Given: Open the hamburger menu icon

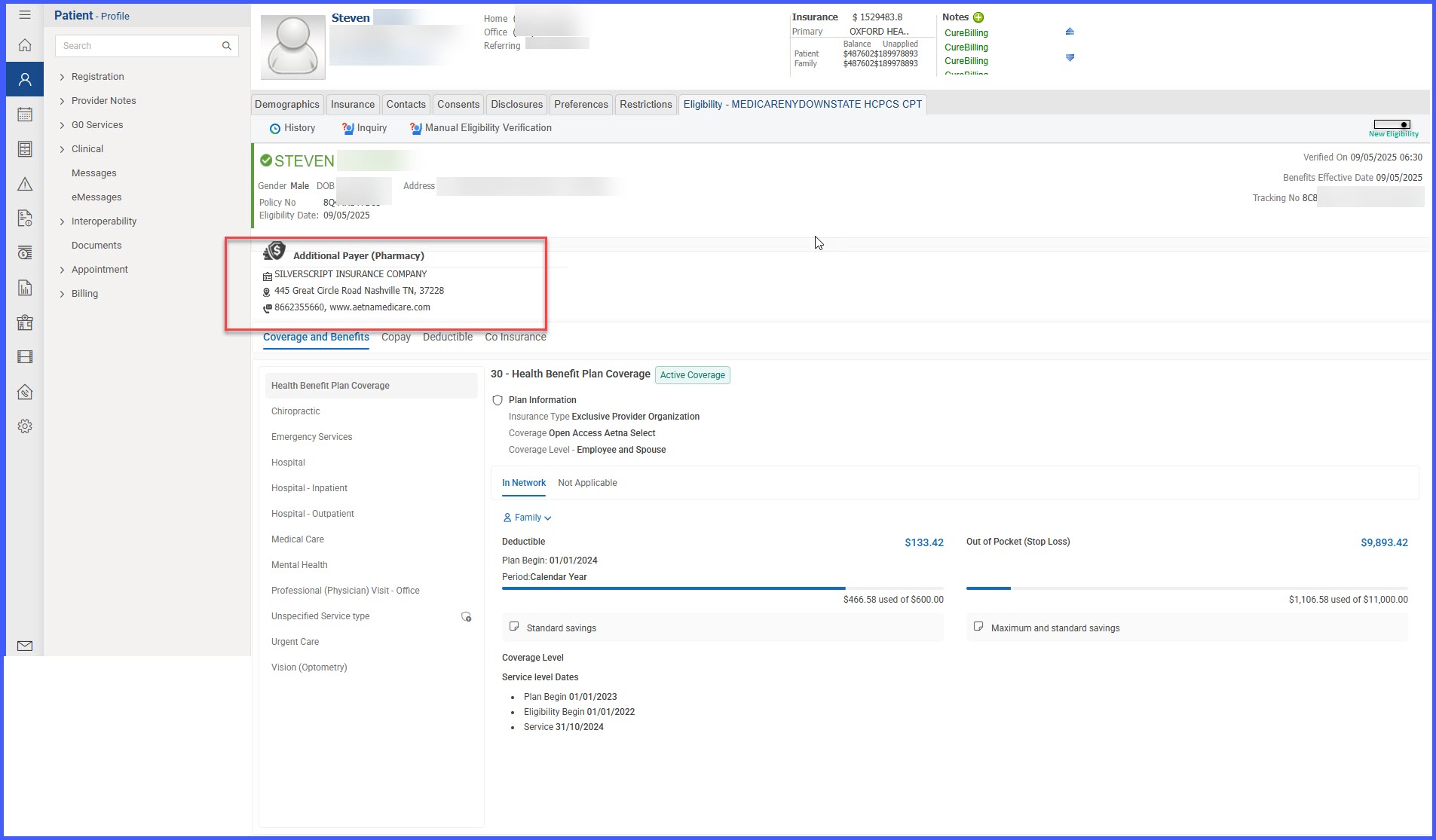Looking at the screenshot, I should point(25,15).
